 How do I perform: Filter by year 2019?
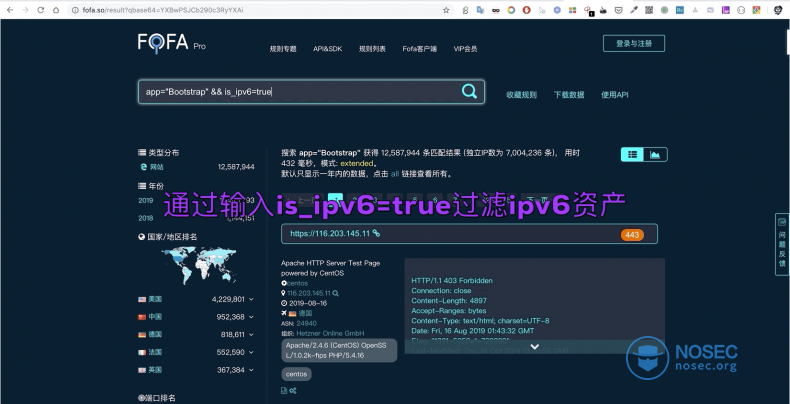146,200
